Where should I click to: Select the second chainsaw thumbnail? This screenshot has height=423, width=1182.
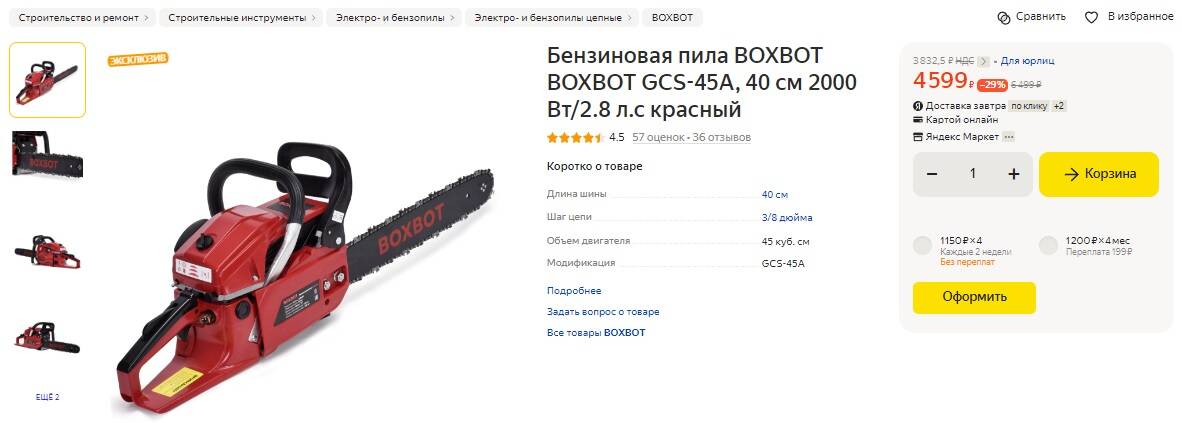click(x=47, y=155)
